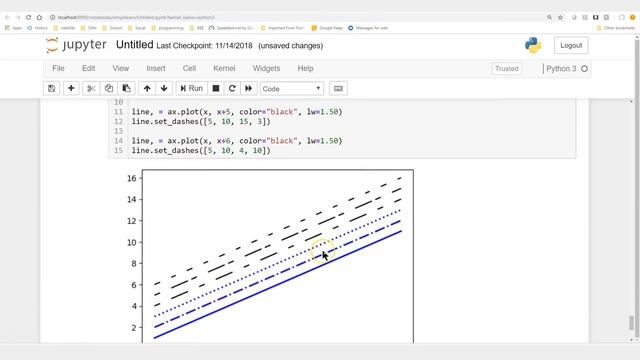640x360 pixels.
Task: Open the Imported From bookmarks folder
Action: [283, 28]
